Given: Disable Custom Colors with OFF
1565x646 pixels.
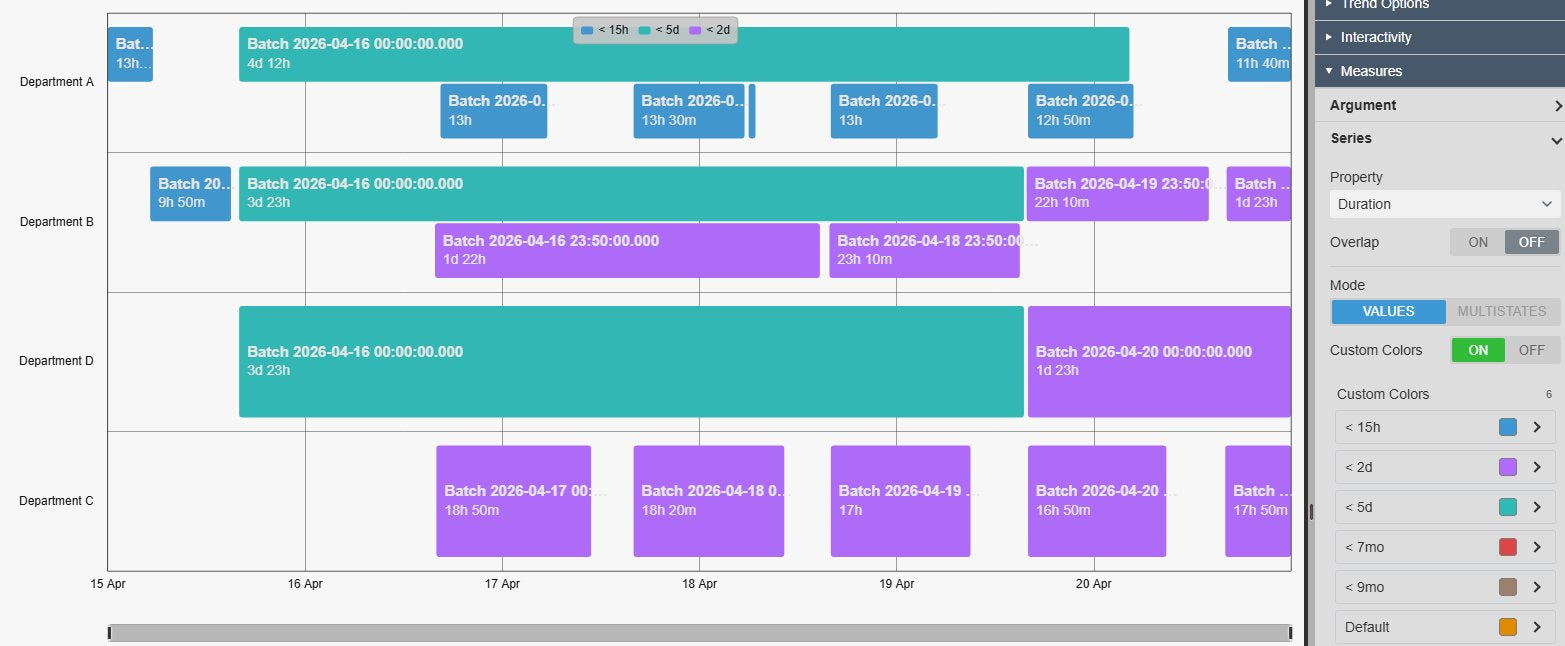Looking at the screenshot, I should (1532, 350).
